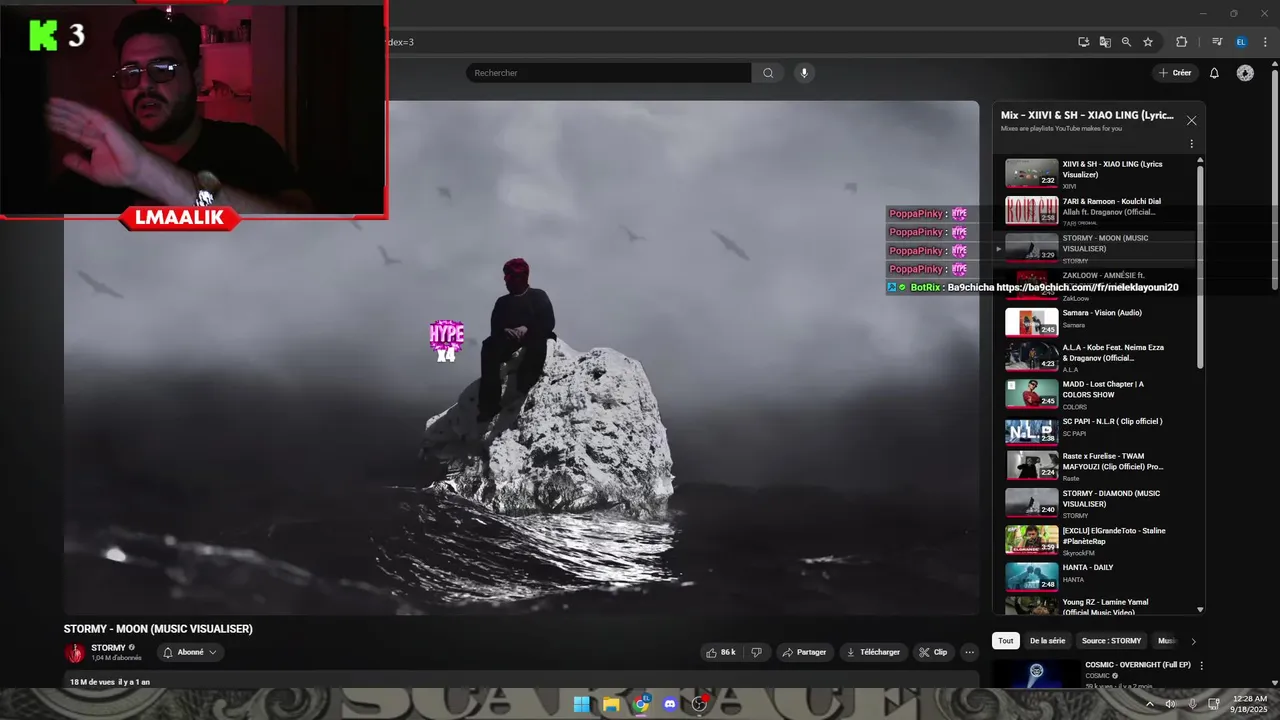Click Chrome install app icon in address bar
Screen dimensions: 1280x720
1083,42
